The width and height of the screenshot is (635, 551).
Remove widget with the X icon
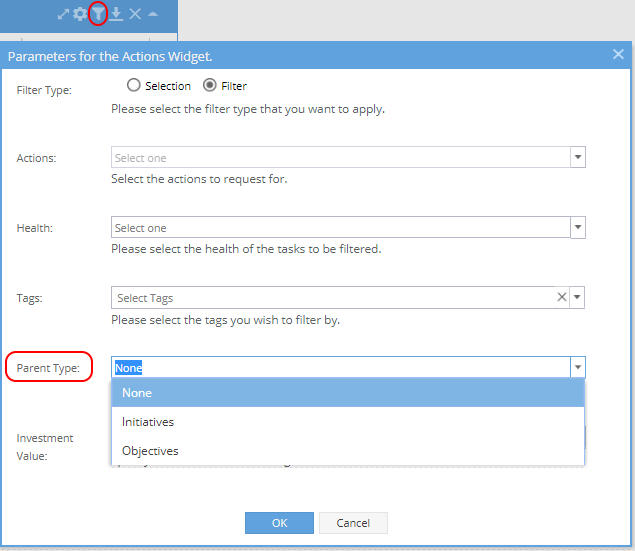click(135, 14)
